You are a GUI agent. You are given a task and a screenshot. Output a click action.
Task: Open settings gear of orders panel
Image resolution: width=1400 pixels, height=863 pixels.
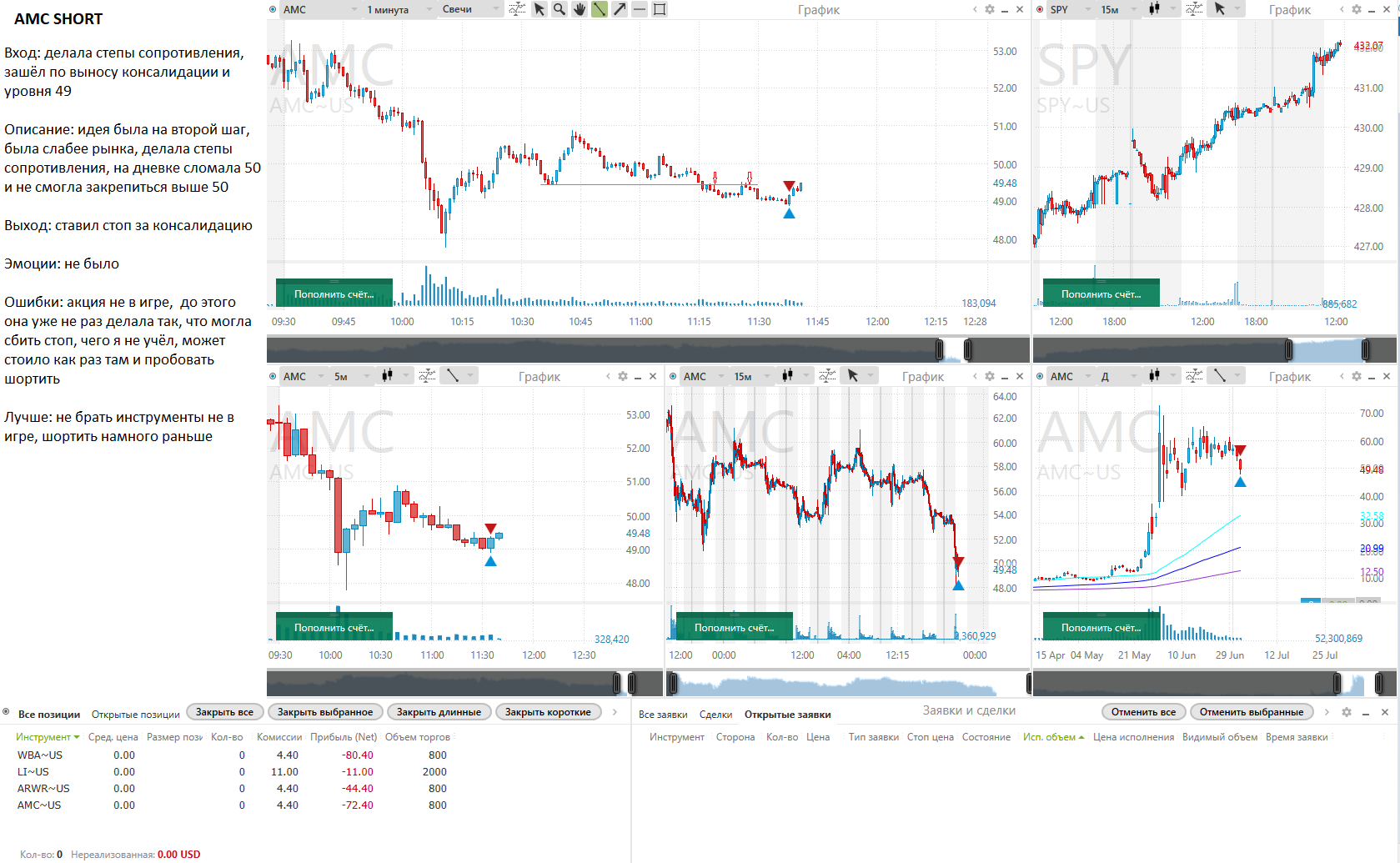click(x=1347, y=712)
